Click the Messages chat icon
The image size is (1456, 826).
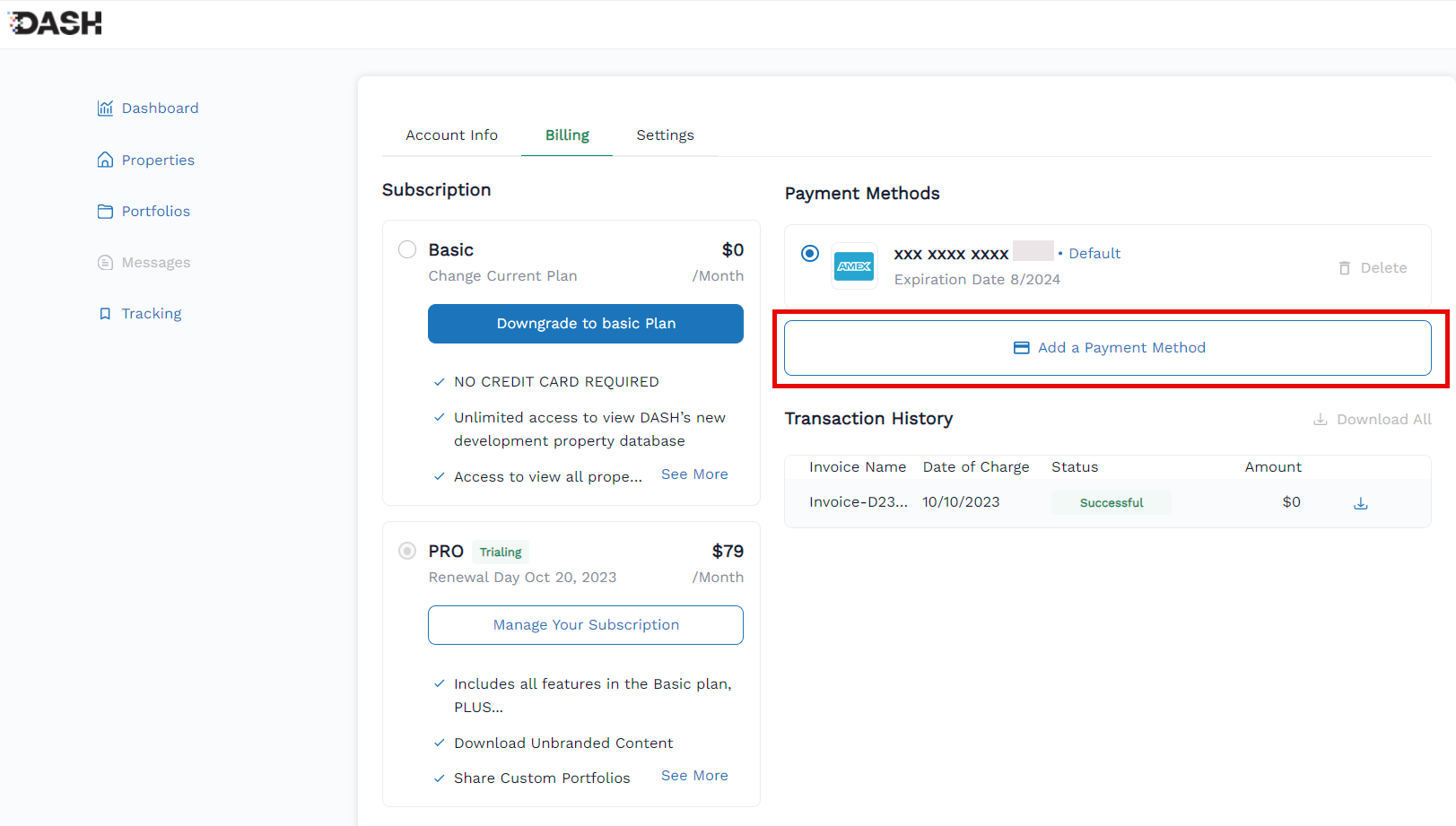click(x=105, y=263)
